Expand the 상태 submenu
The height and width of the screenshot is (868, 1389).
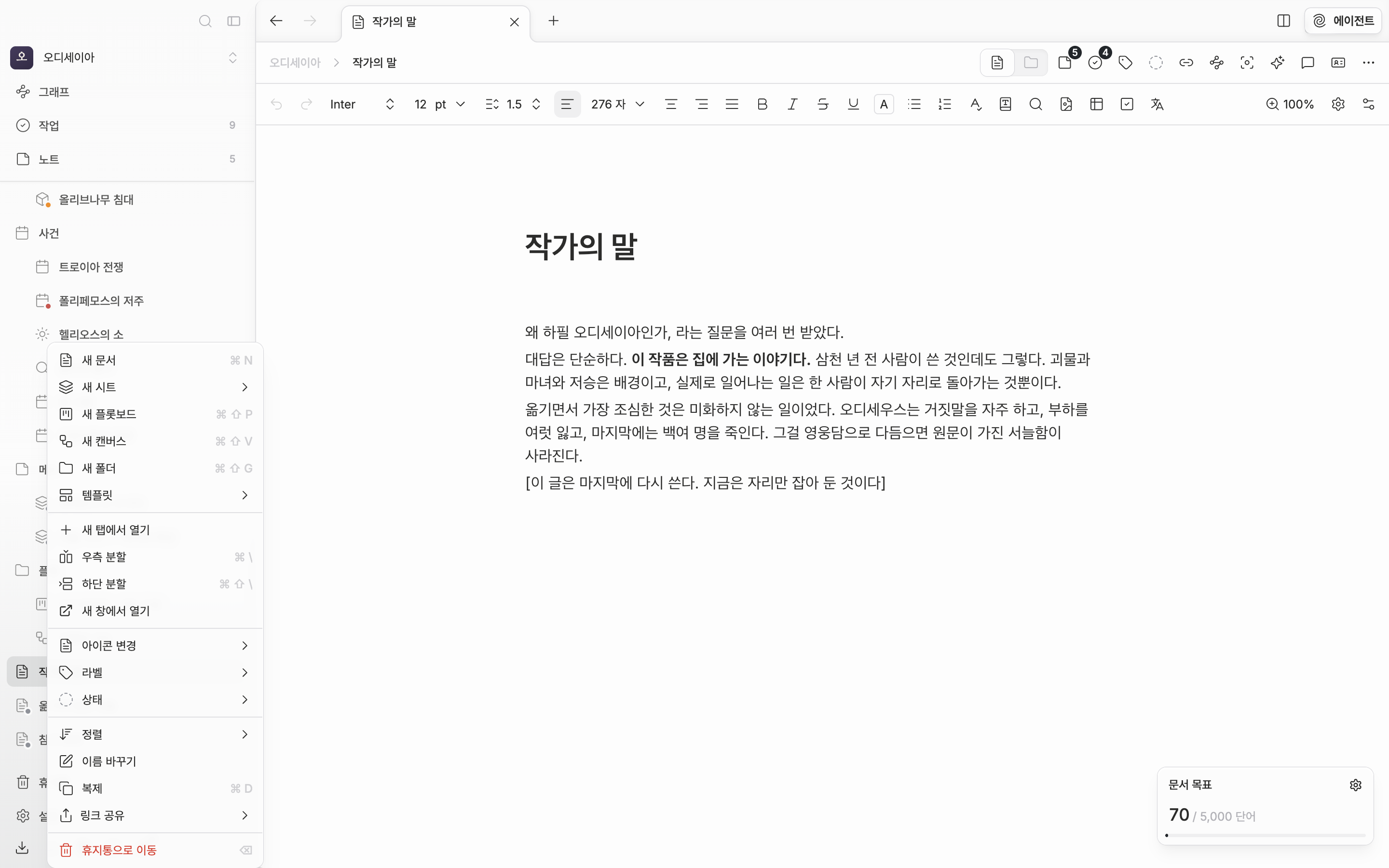coord(156,699)
